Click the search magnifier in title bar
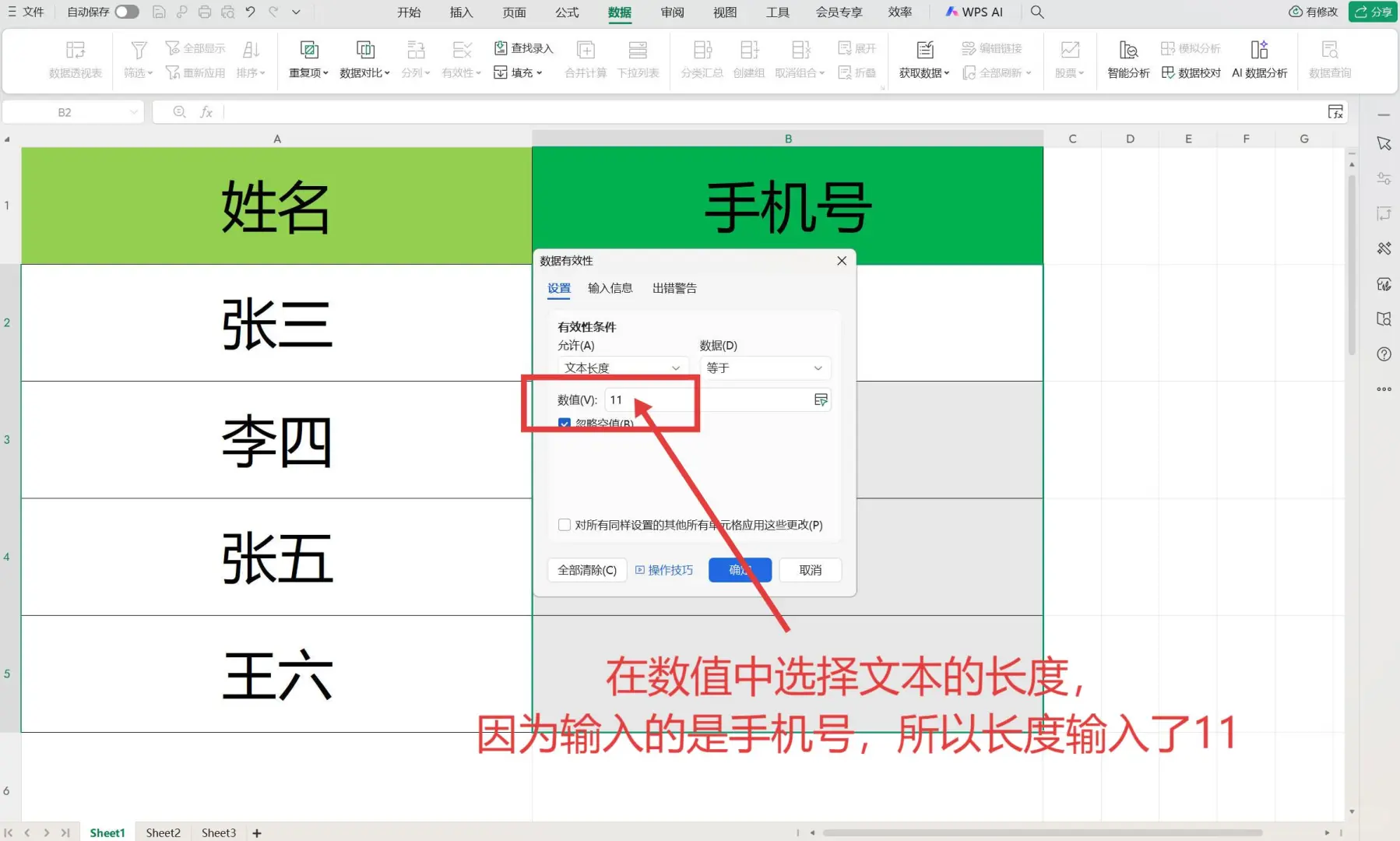The image size is (1400, 841). tap(1036, 12)
